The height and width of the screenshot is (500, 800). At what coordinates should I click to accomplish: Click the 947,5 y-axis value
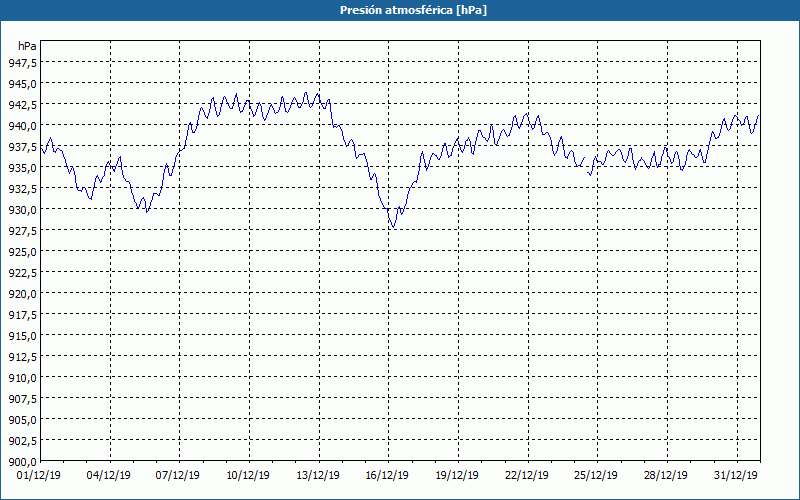22,62
